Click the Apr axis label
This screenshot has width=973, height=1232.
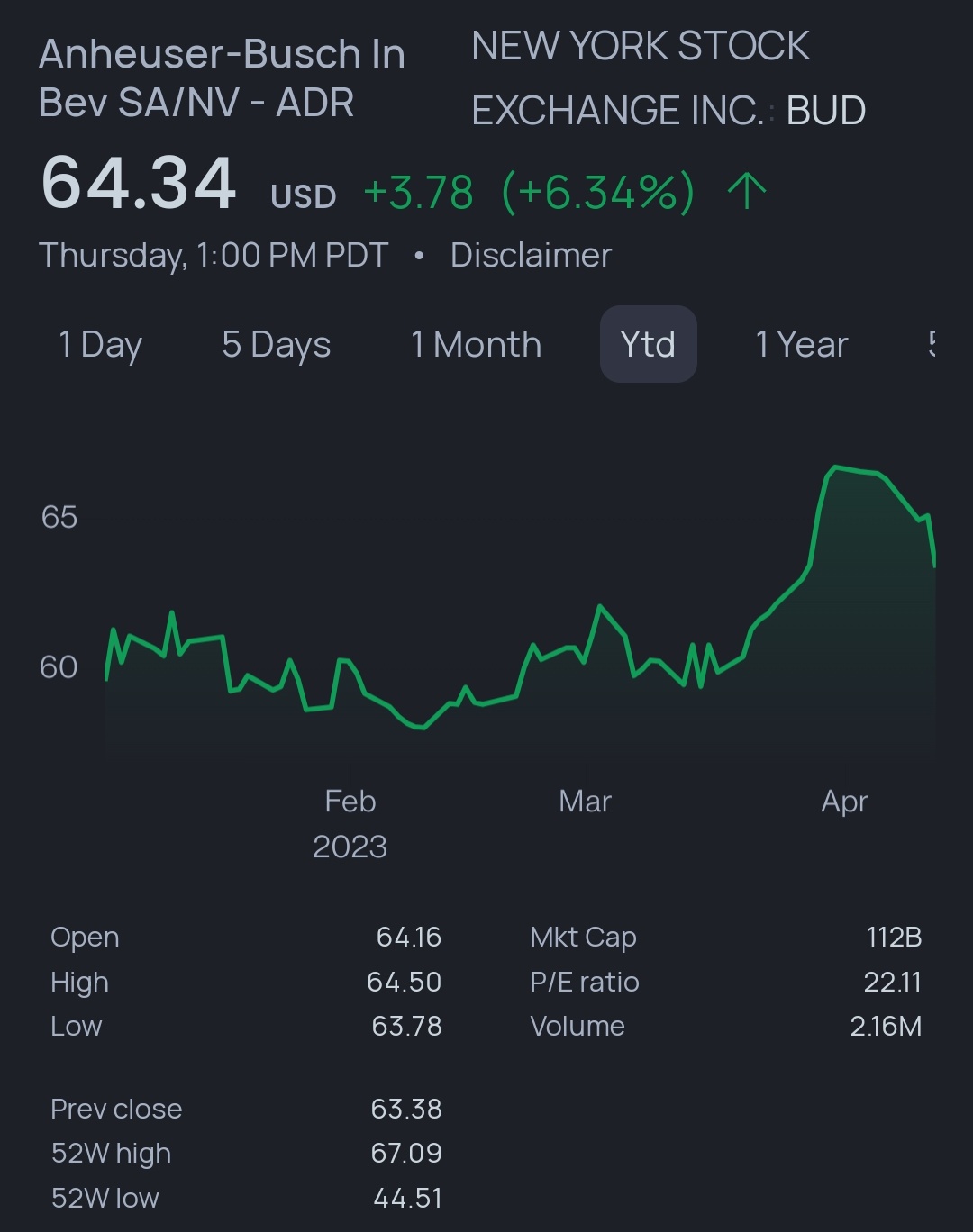coord(845,802)
